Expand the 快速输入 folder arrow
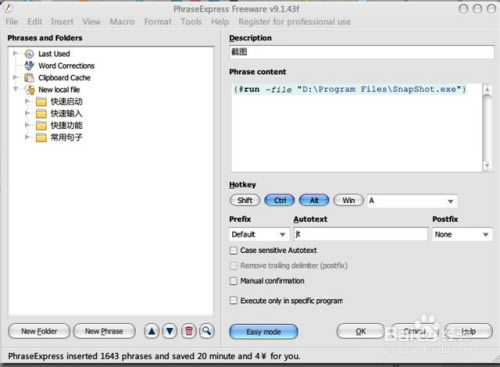This screenshot has width=500, height=367. pyautogui.click(x=27, y=113)
